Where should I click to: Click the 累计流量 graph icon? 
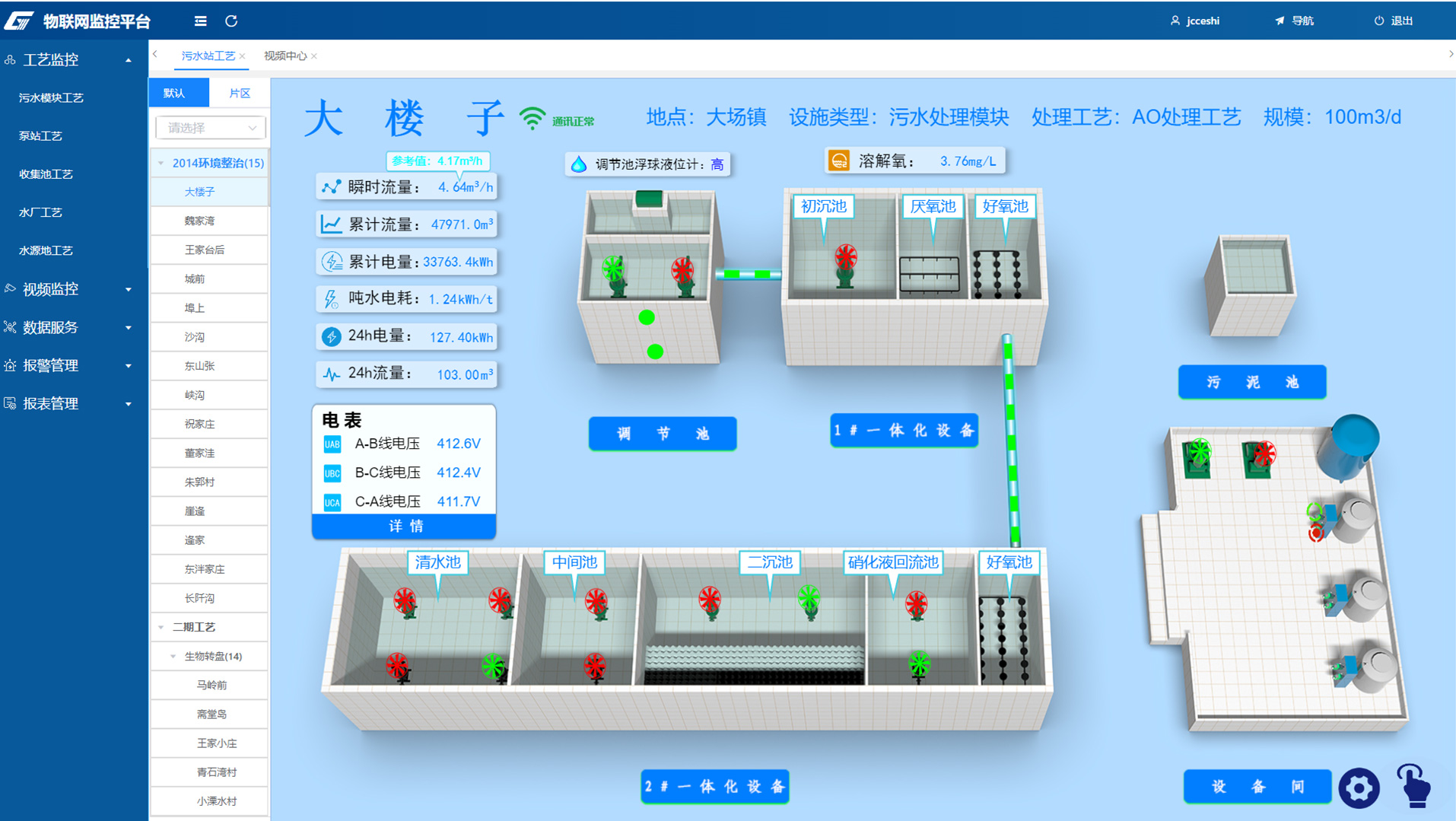tap(331, 224)
